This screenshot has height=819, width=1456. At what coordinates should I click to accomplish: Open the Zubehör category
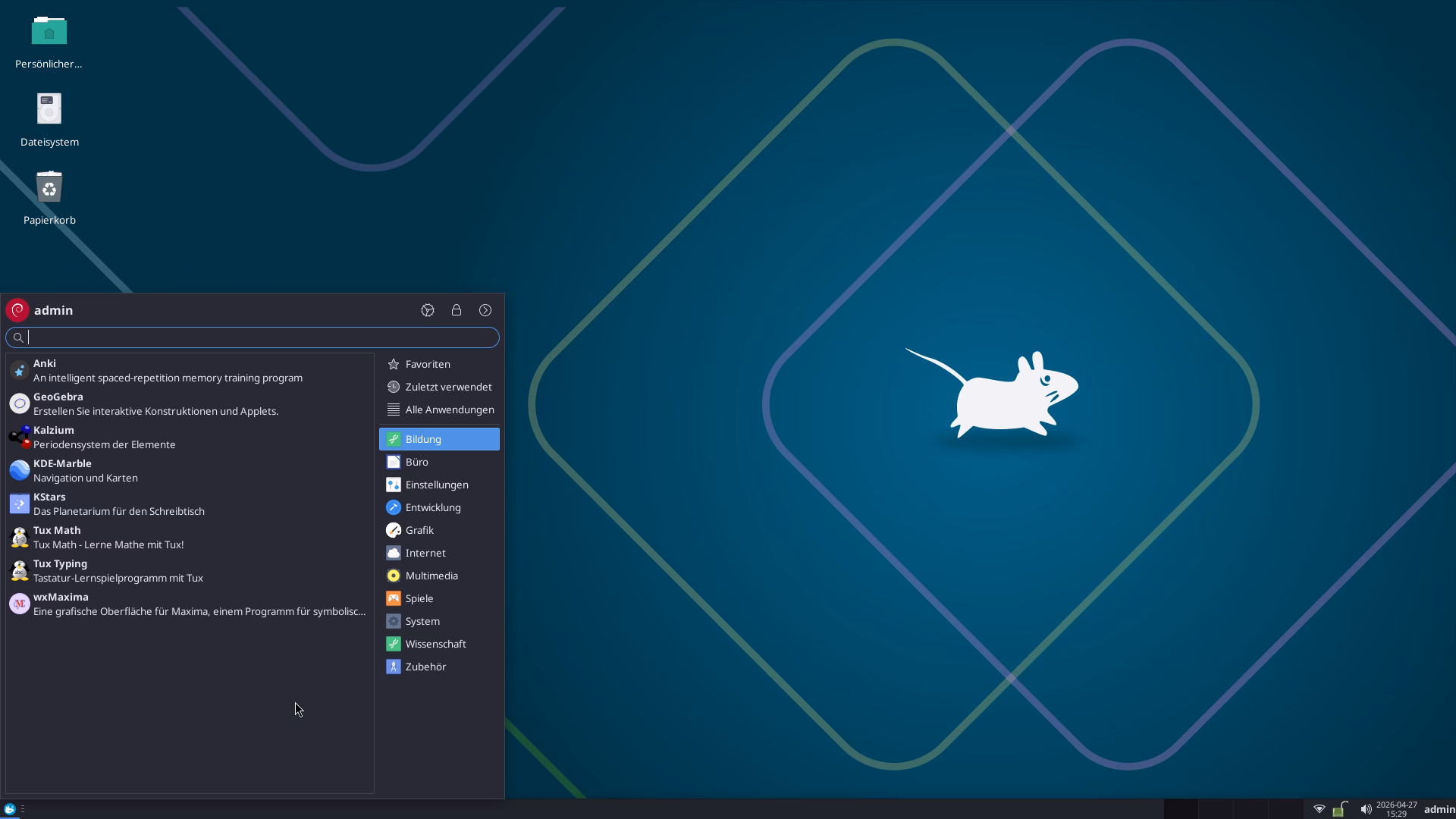[439, 667]
